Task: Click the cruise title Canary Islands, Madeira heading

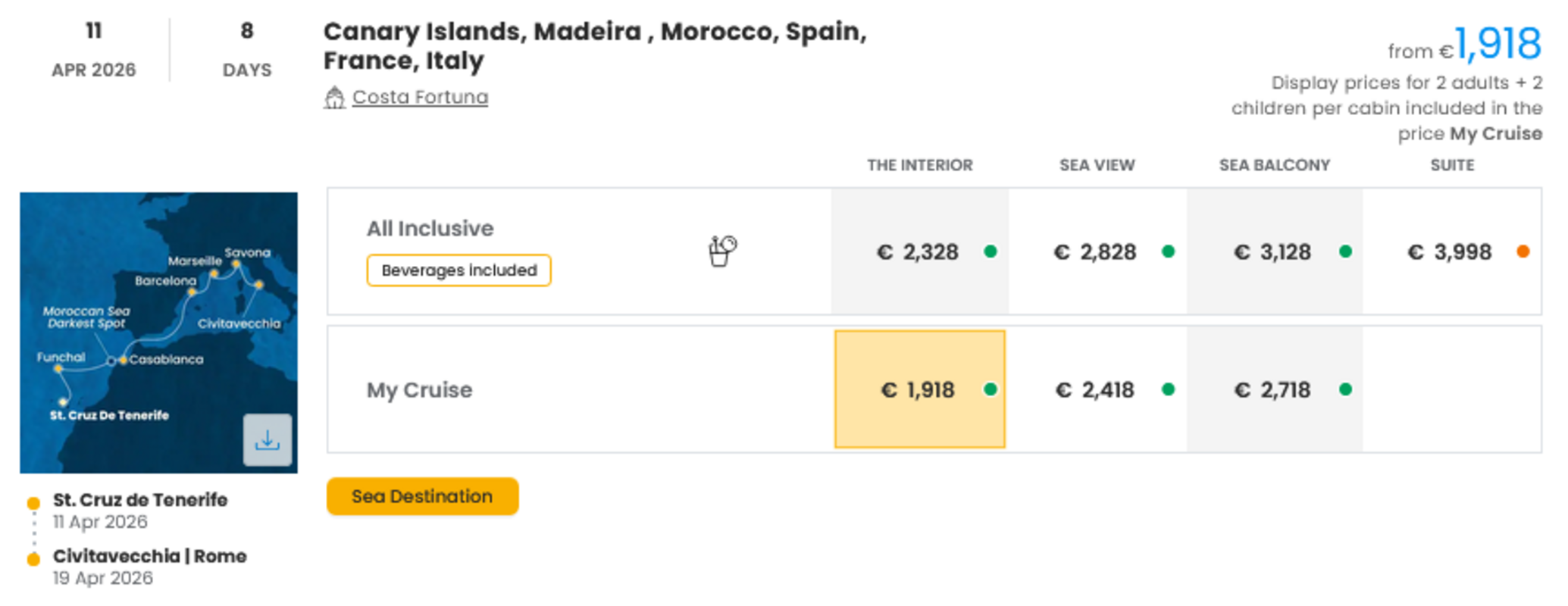Action: (594, 45)
